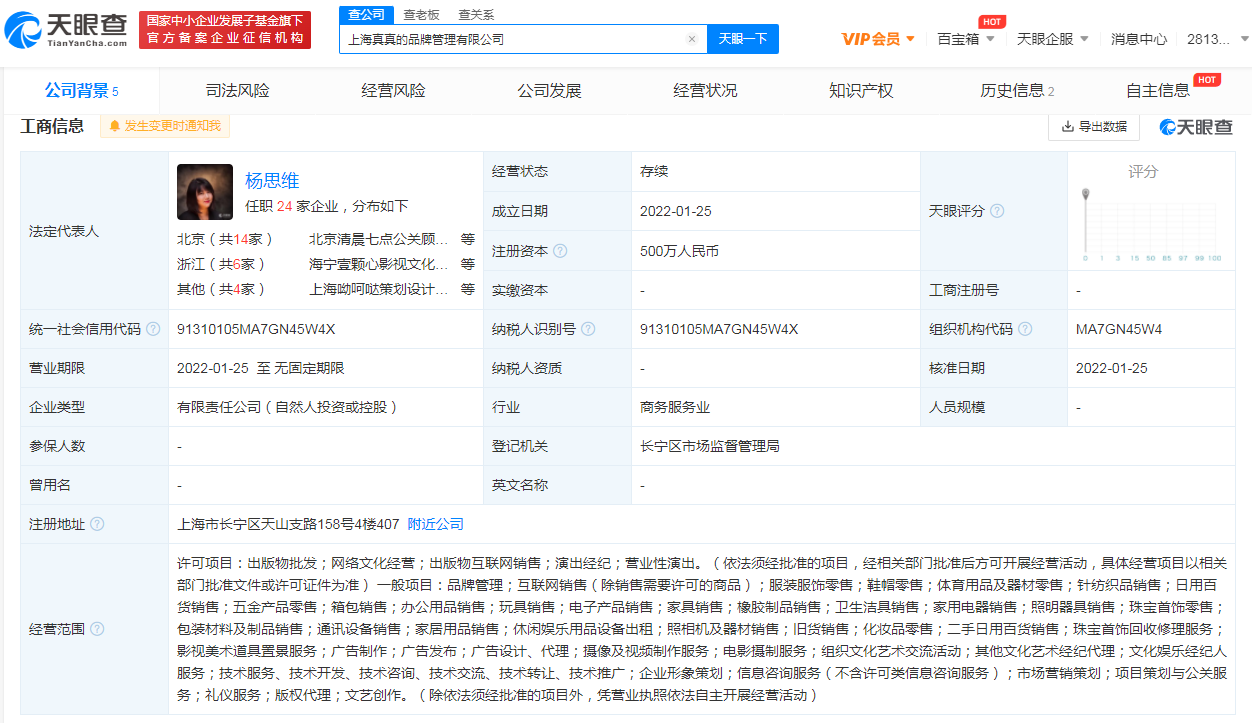Expand 等 next to 北京清晨七点公关顾
This screenshot has height=723, width=1252.
coord(468,239)
